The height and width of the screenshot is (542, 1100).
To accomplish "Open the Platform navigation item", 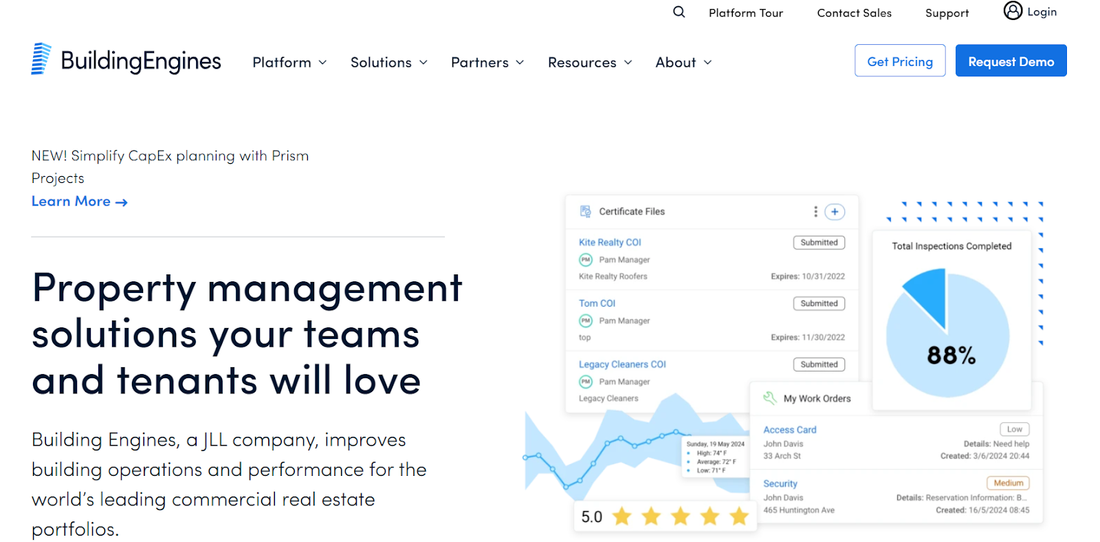I will 281,62.
